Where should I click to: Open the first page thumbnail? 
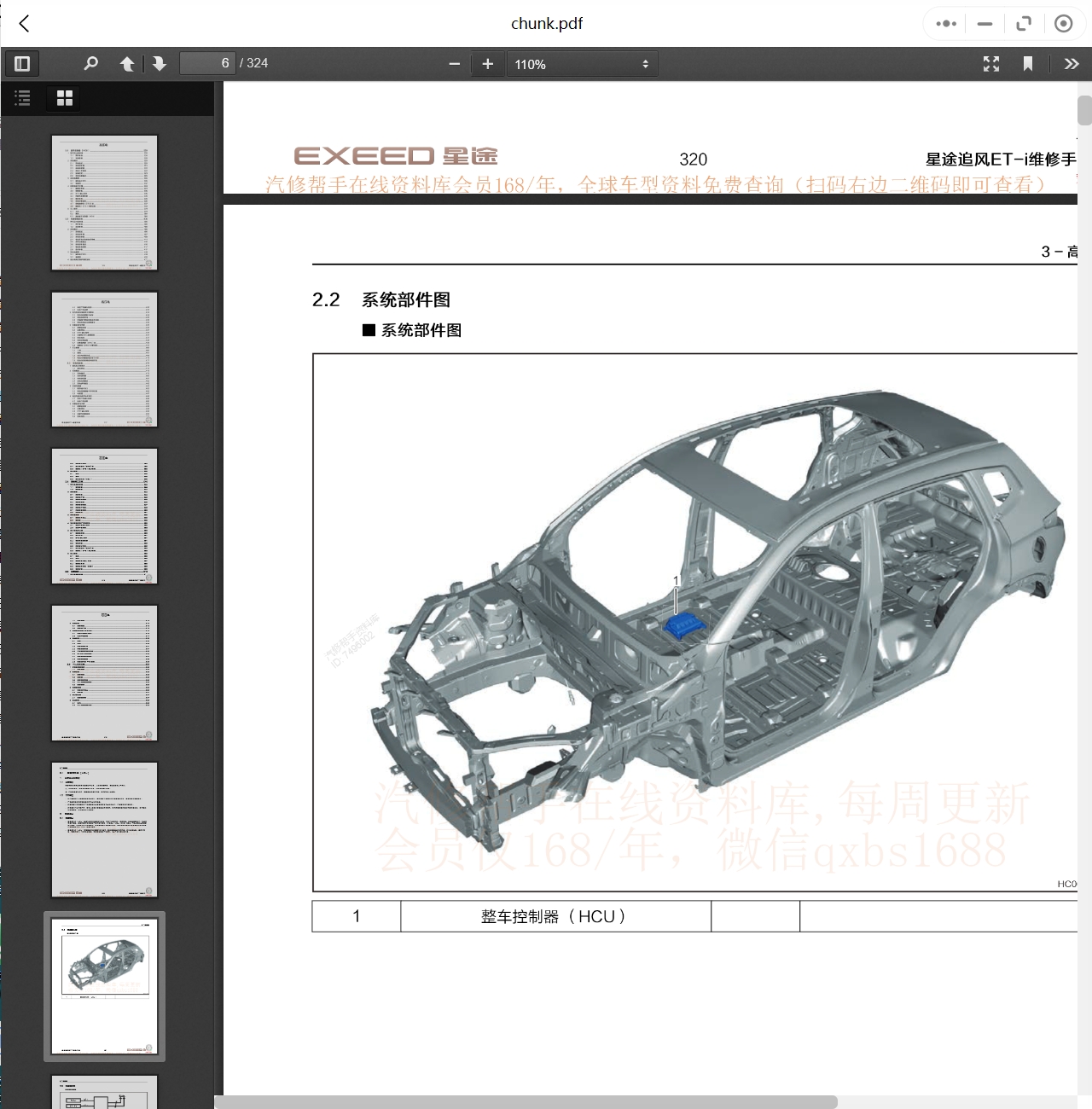coord(104,202)
